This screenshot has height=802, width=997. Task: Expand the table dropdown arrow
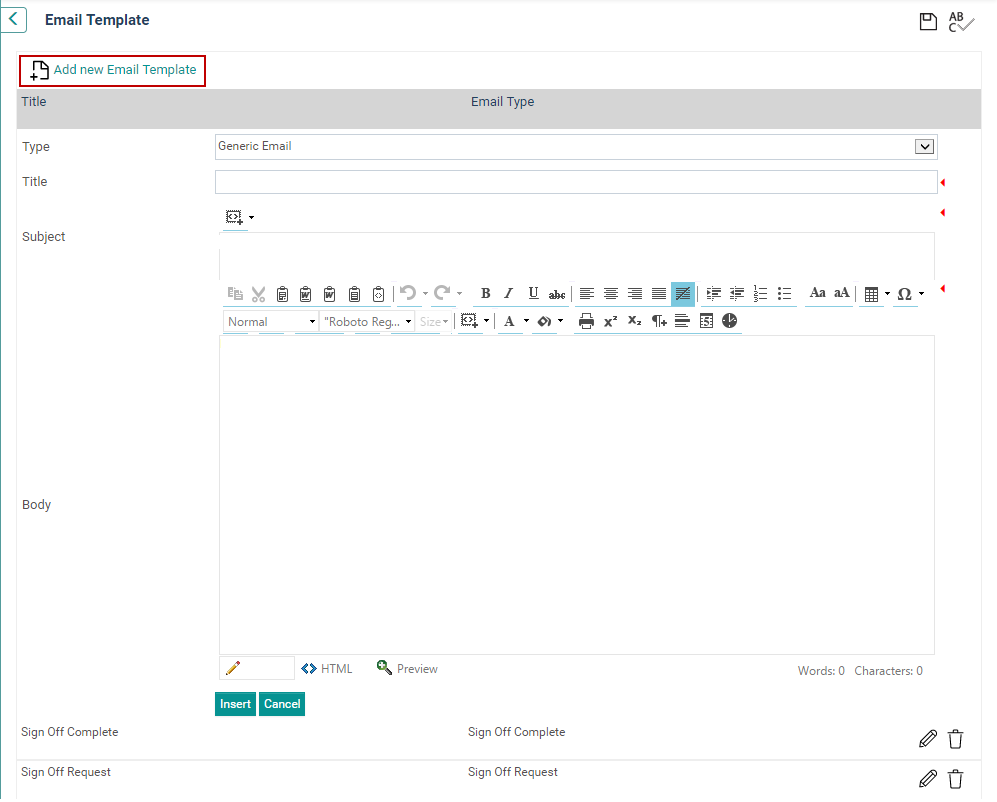click(x=888, y=294)
